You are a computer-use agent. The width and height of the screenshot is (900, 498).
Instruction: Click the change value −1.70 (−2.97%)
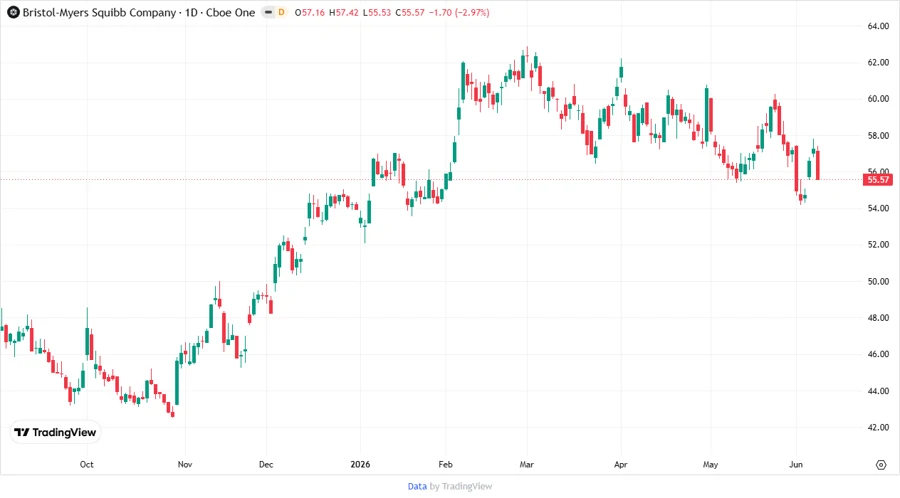click(x=459, y=12)
